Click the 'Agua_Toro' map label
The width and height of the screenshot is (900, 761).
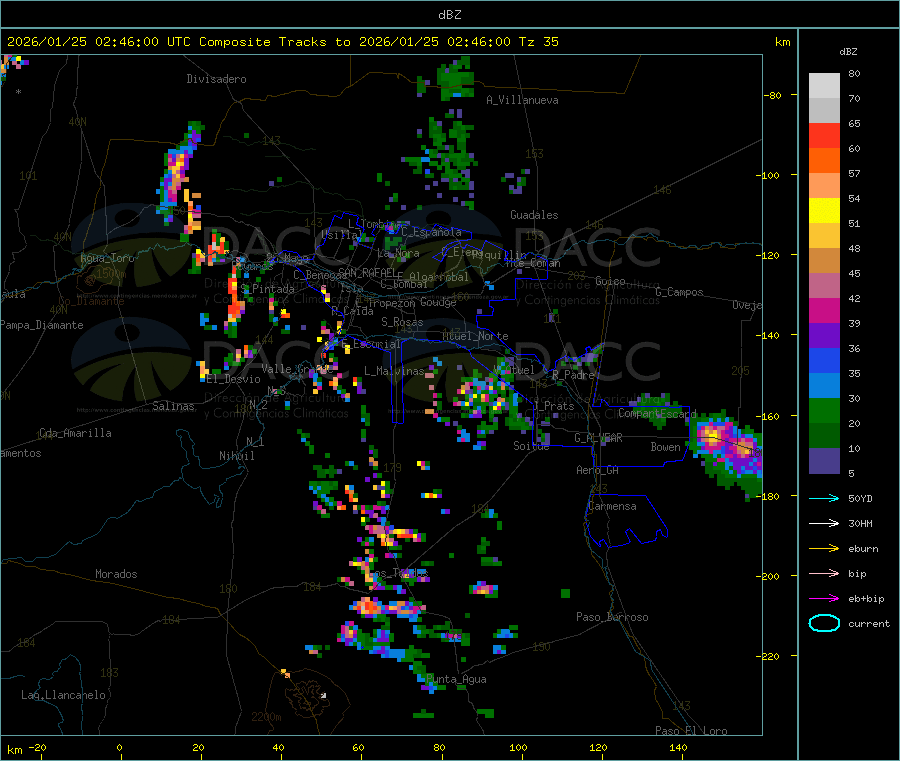point(107,258)
